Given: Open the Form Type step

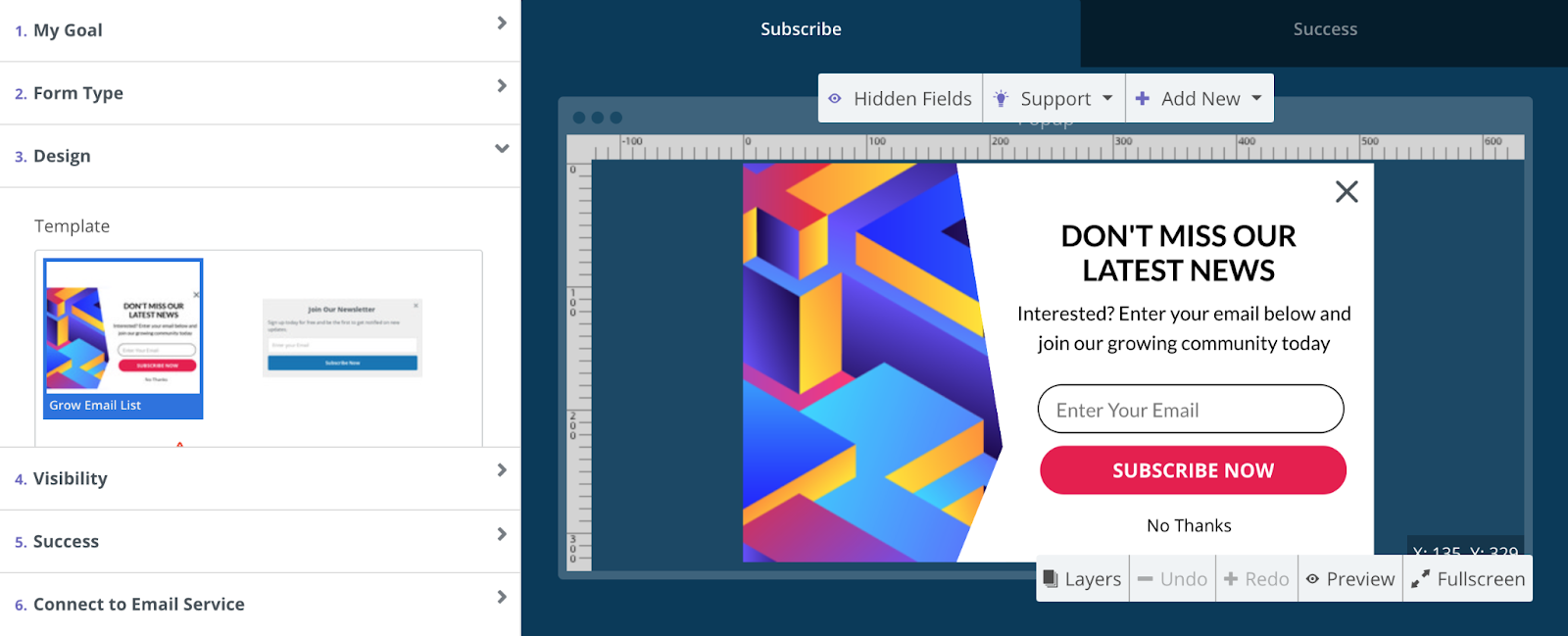Looking at the screenshot, I should click(x=260, y=93).
